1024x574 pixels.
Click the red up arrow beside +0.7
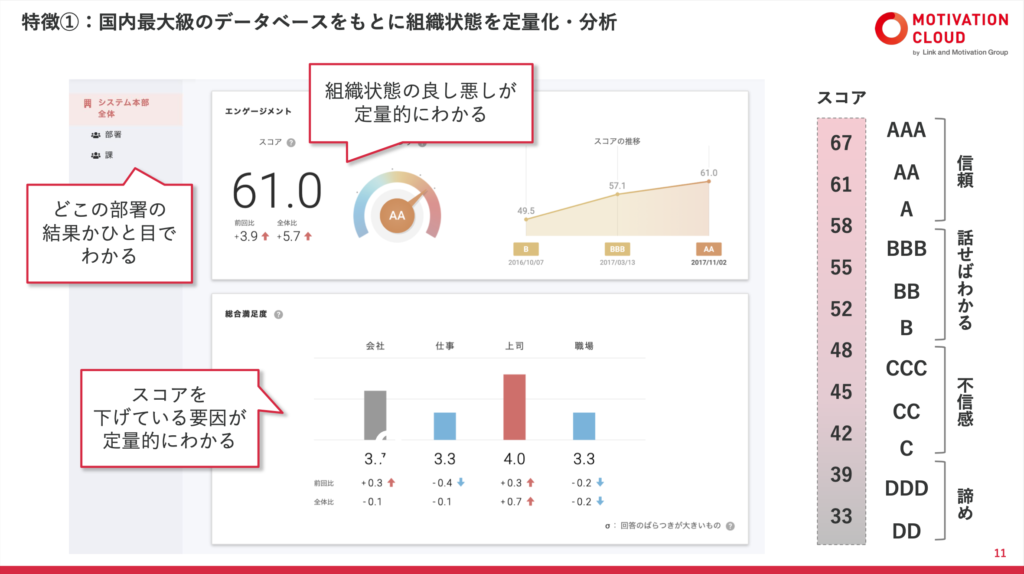point(530,502)
